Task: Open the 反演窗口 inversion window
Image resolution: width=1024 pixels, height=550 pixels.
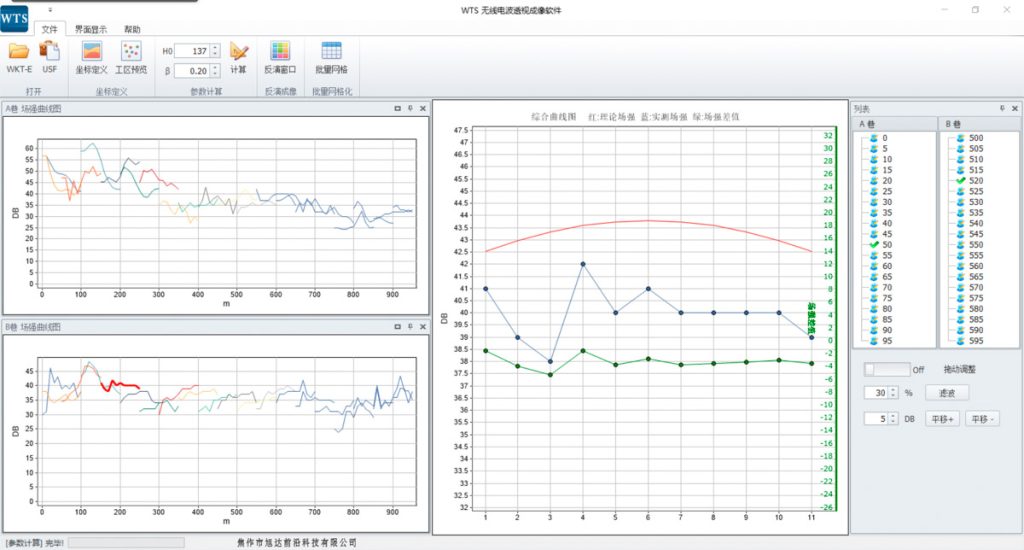Action: [280, 57]
